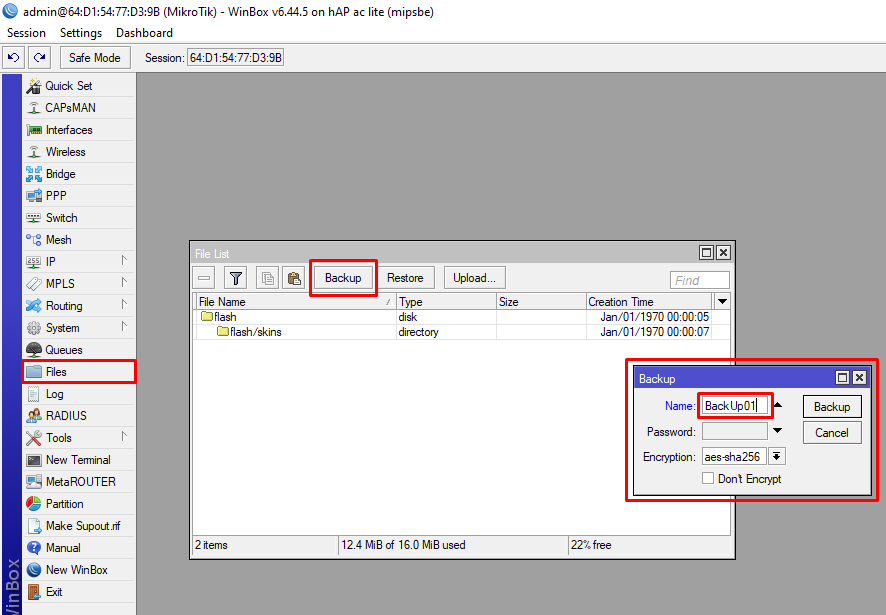Open the Dashboard menu
The width and height of the screenshot is (886, 615).
point(144,33)
